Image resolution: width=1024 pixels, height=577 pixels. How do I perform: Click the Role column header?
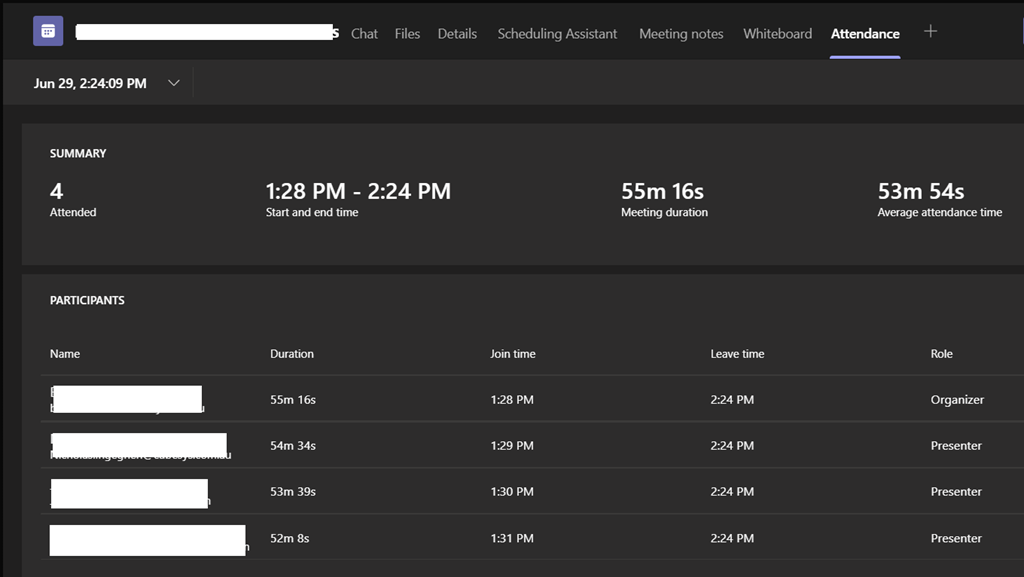(941, 354)
